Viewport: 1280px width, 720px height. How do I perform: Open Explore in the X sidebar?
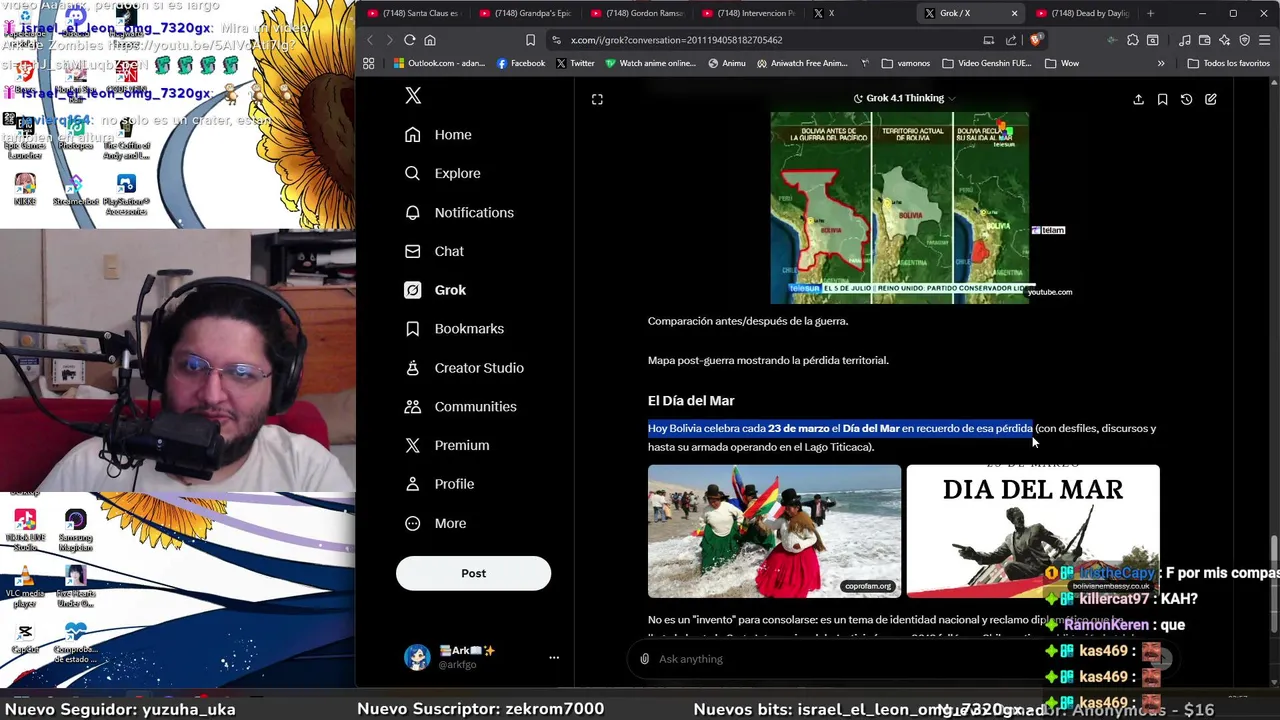tap(442, 173)
